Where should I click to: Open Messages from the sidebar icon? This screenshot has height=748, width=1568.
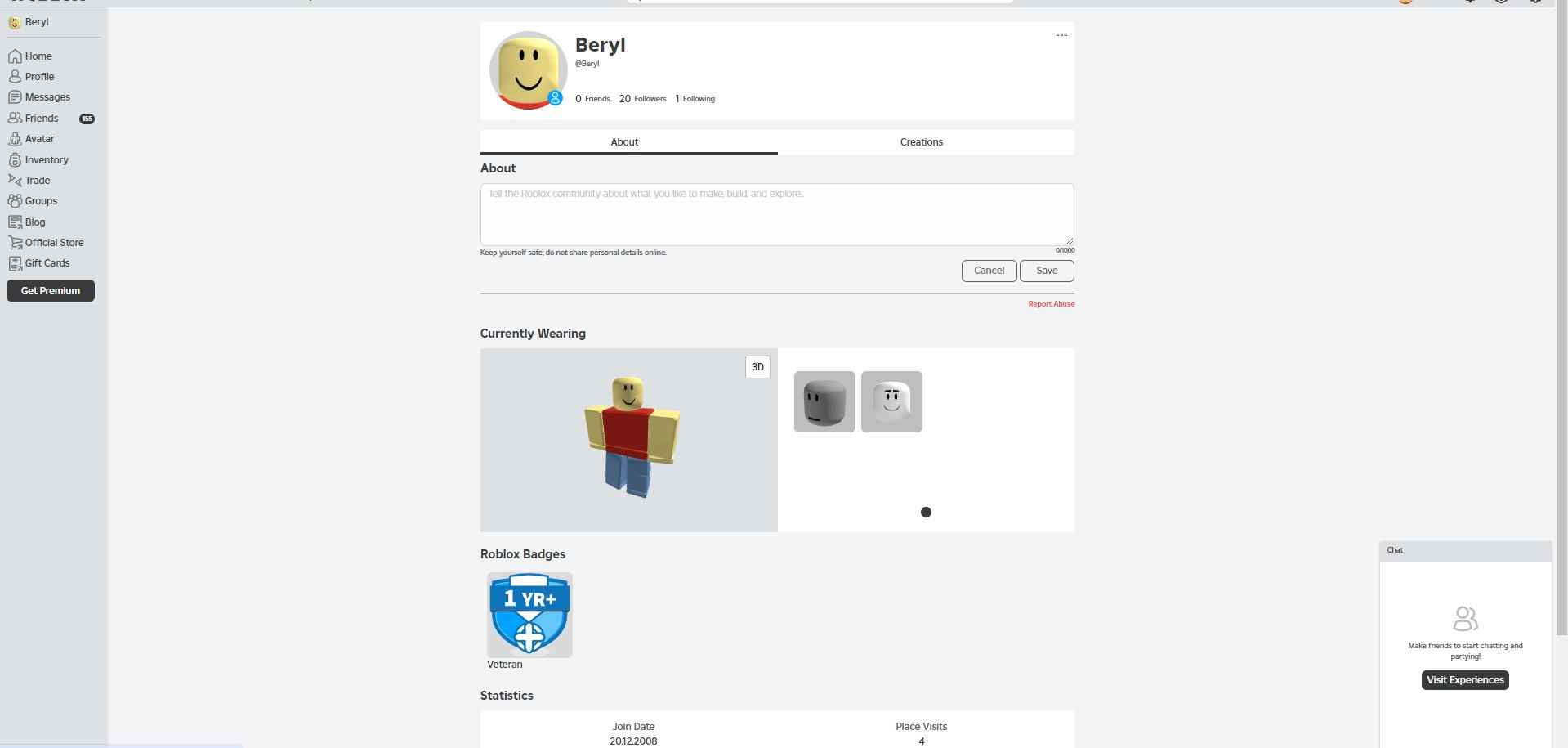(x=16, y=96)
